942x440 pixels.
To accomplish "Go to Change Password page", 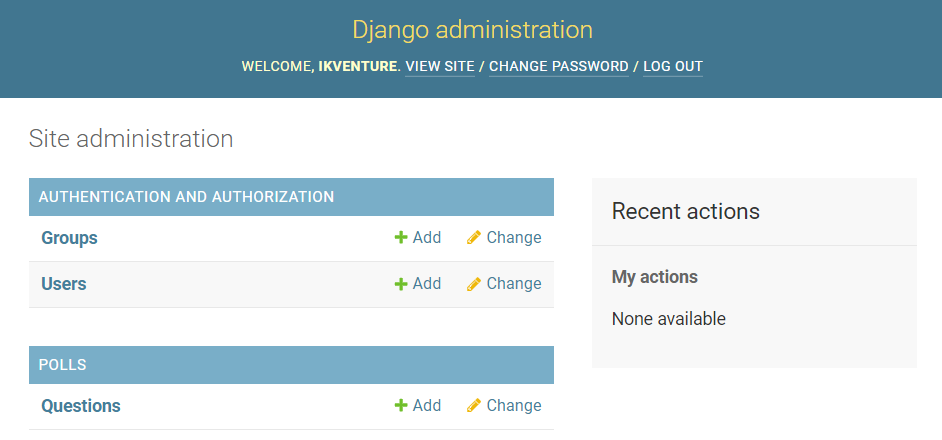I will (559, 67).
